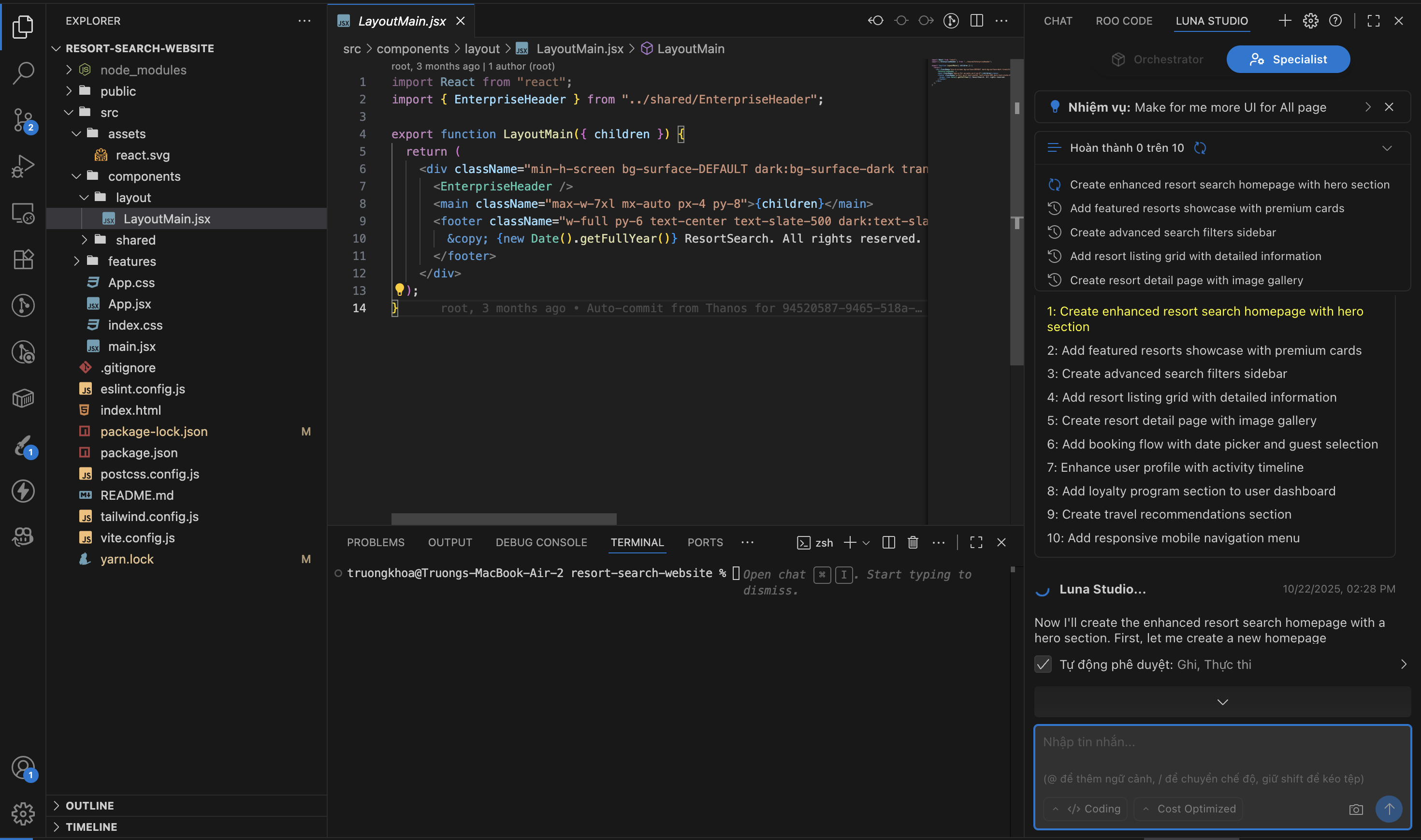This screenshot has height=840, width=1421.
Task: Click the editor horizontal scrollbar
Action: (503, 519)
